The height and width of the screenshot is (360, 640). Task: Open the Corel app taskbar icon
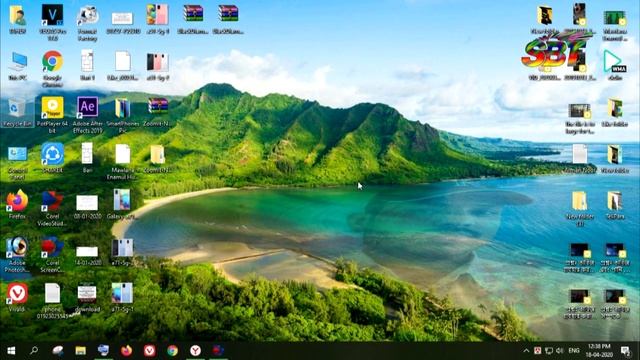click(218, 351)
